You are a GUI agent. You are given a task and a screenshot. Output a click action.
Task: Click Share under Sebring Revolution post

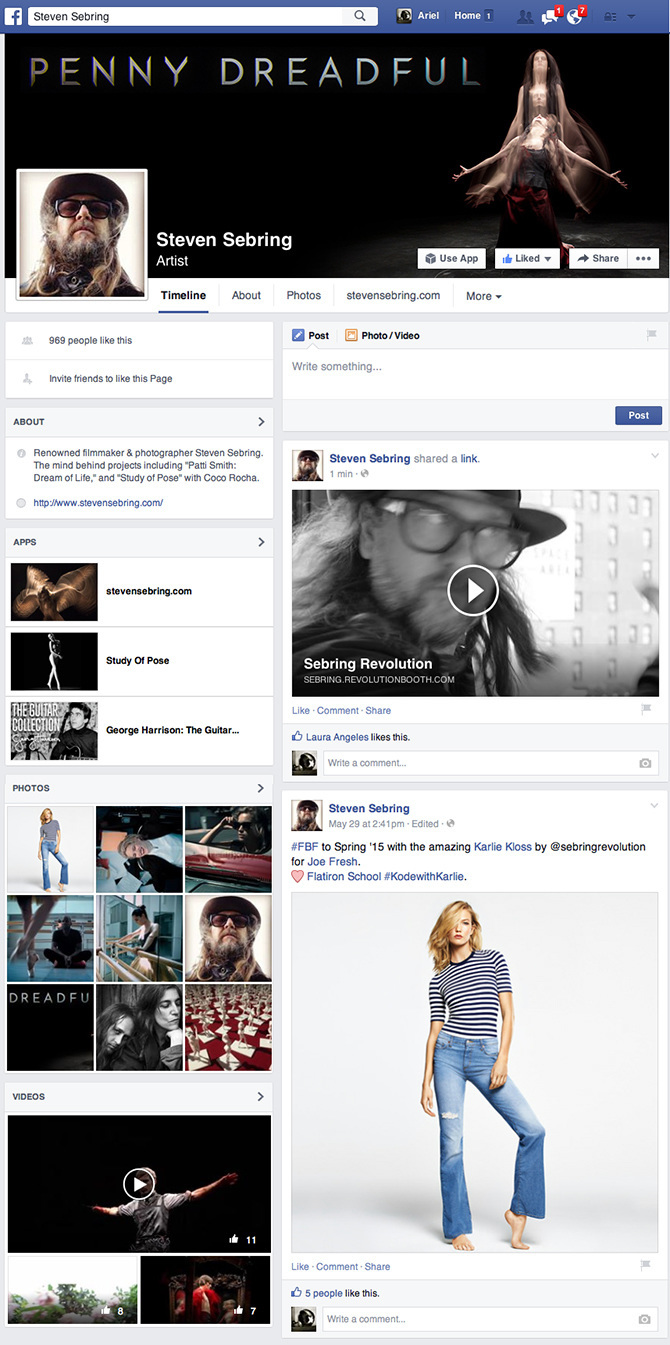click(x=378, y=710)
